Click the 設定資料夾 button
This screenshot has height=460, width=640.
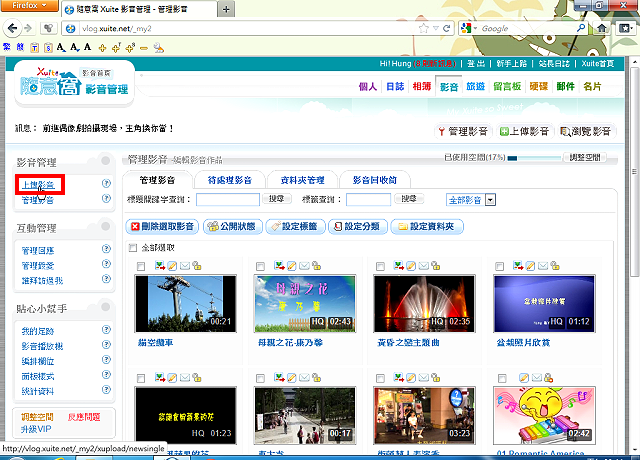click(x=427, y=227)
